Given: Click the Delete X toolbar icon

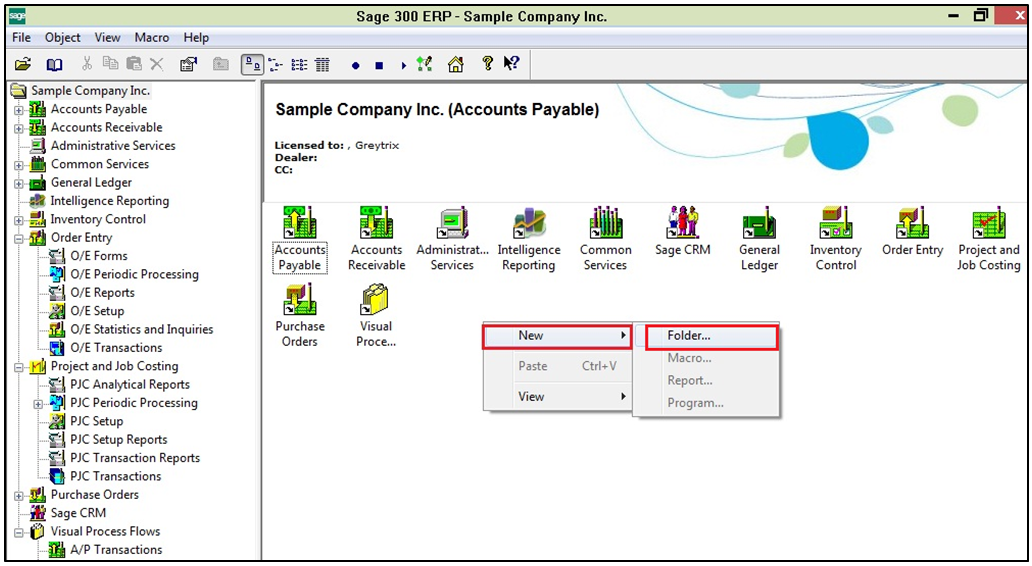Looking at the screenshot, I should point(157,64).
